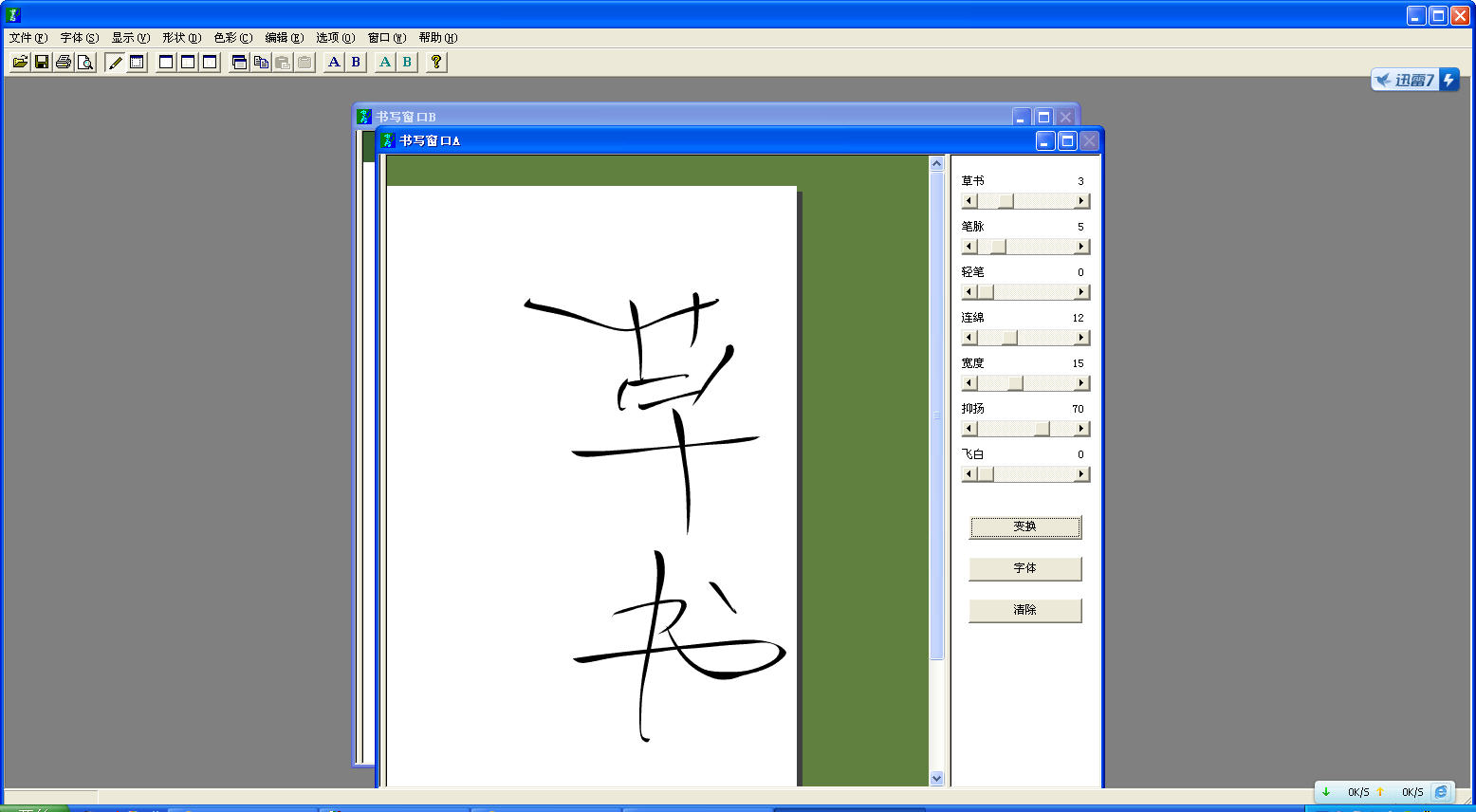
Task: Open help with question mark icon
Action: tap(435, 63)
